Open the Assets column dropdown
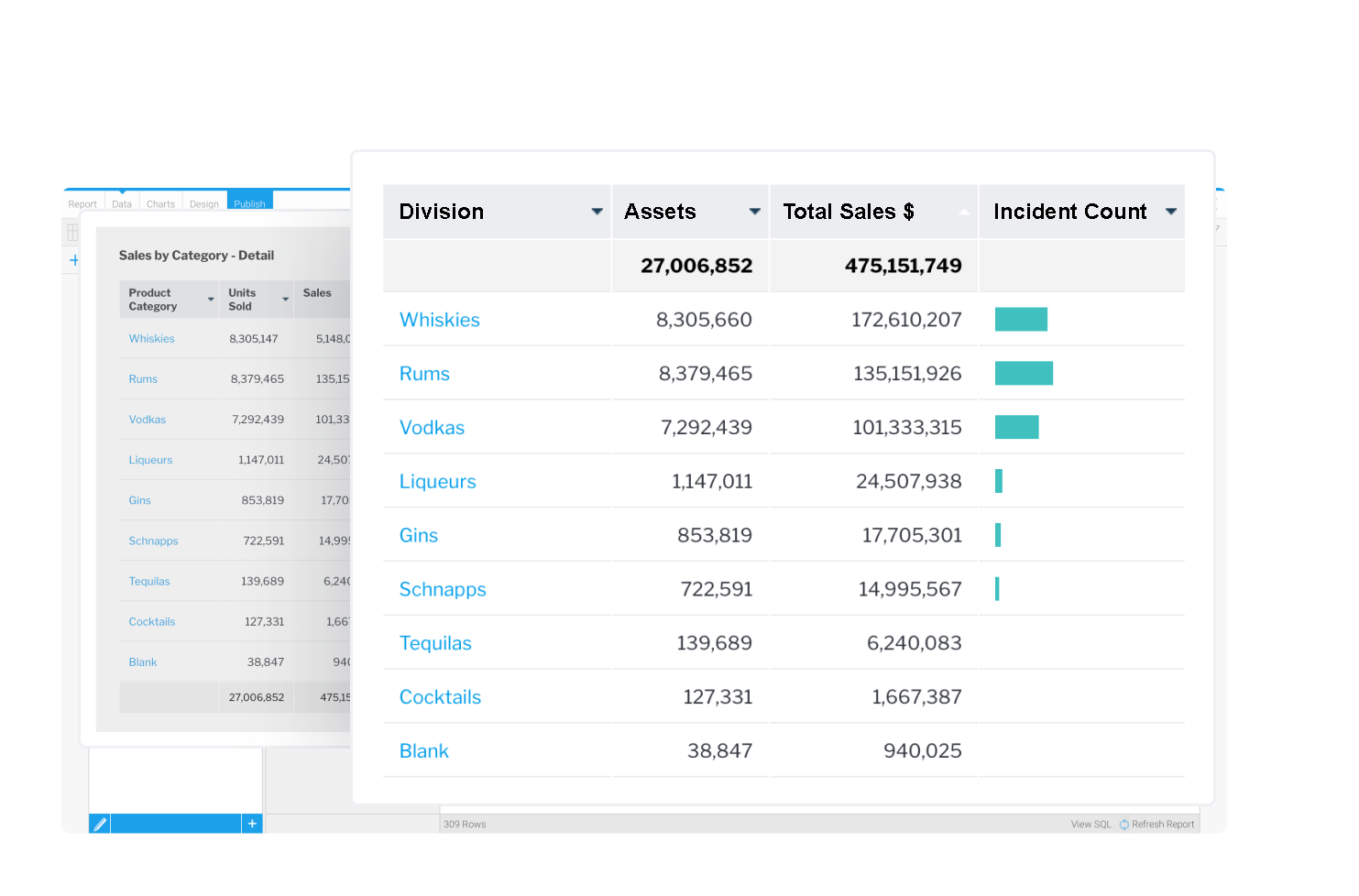 753,211
